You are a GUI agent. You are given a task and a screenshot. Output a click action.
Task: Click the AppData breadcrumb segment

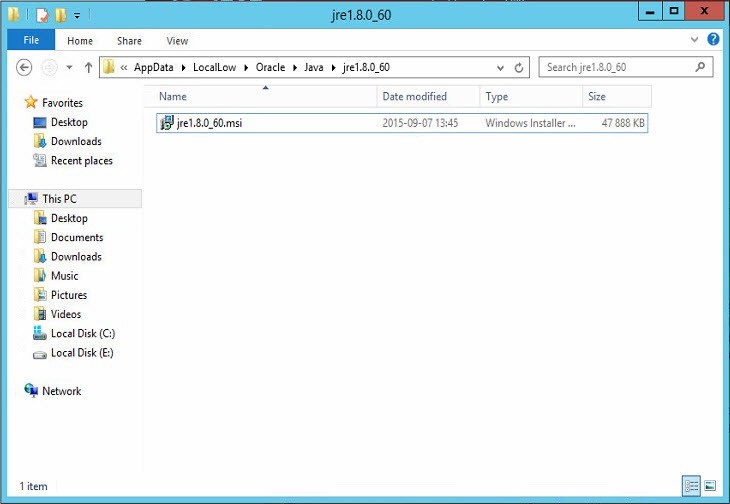coord(153,67)
